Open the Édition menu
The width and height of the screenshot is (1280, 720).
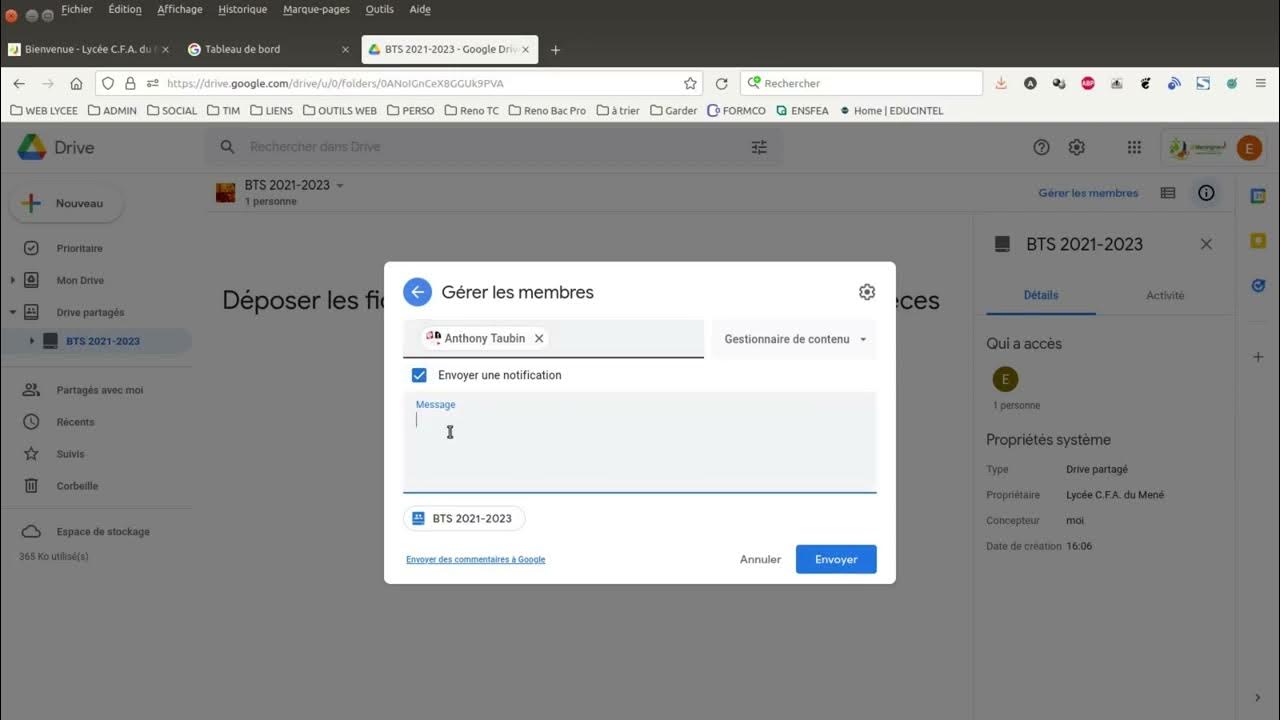pyautogui.click(x=125, y=9)
